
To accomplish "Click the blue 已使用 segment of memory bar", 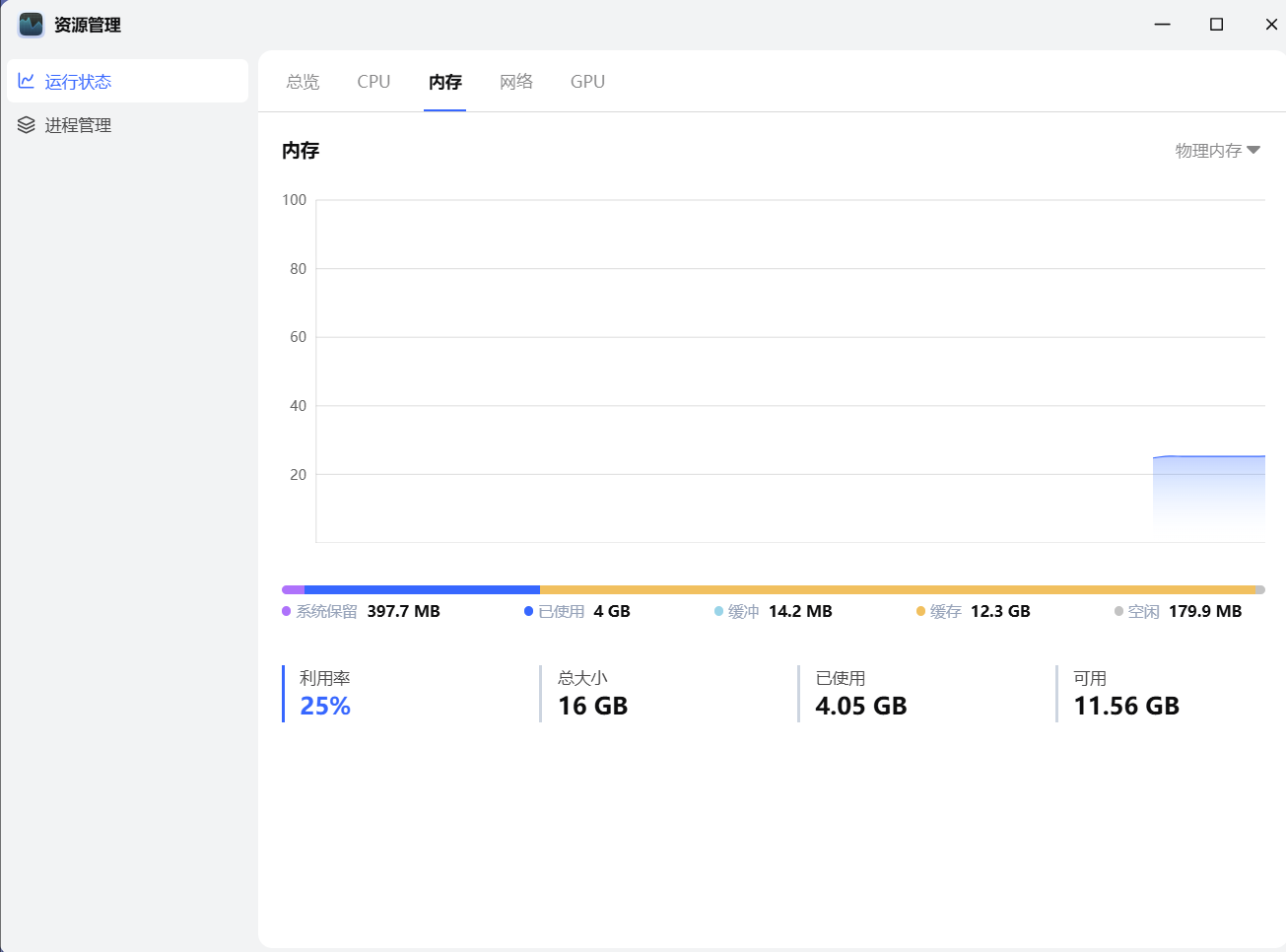I will [x=422, y=589].
